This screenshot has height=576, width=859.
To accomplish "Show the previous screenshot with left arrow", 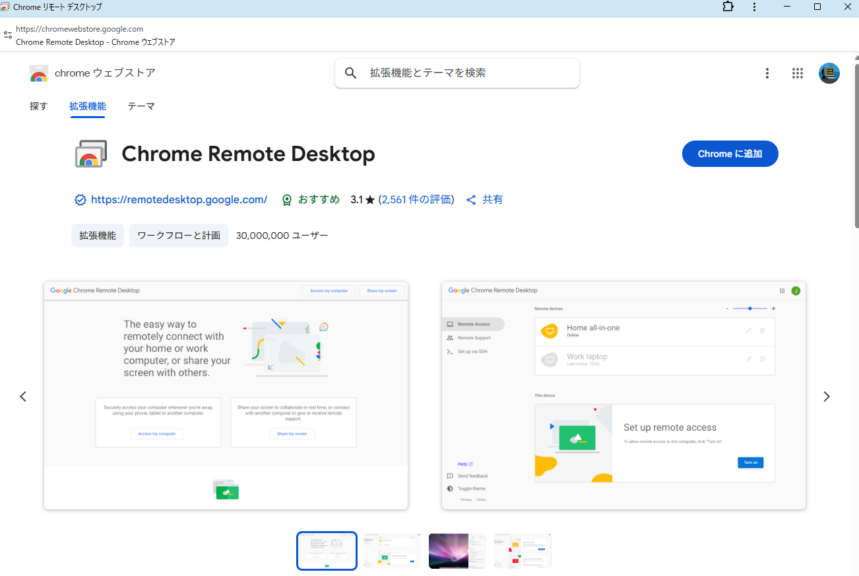I will [x=23, y=396].
